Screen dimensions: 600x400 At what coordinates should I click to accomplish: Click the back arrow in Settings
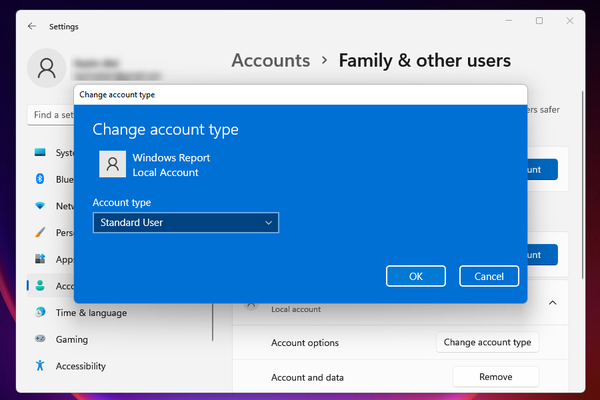point(32,26)
